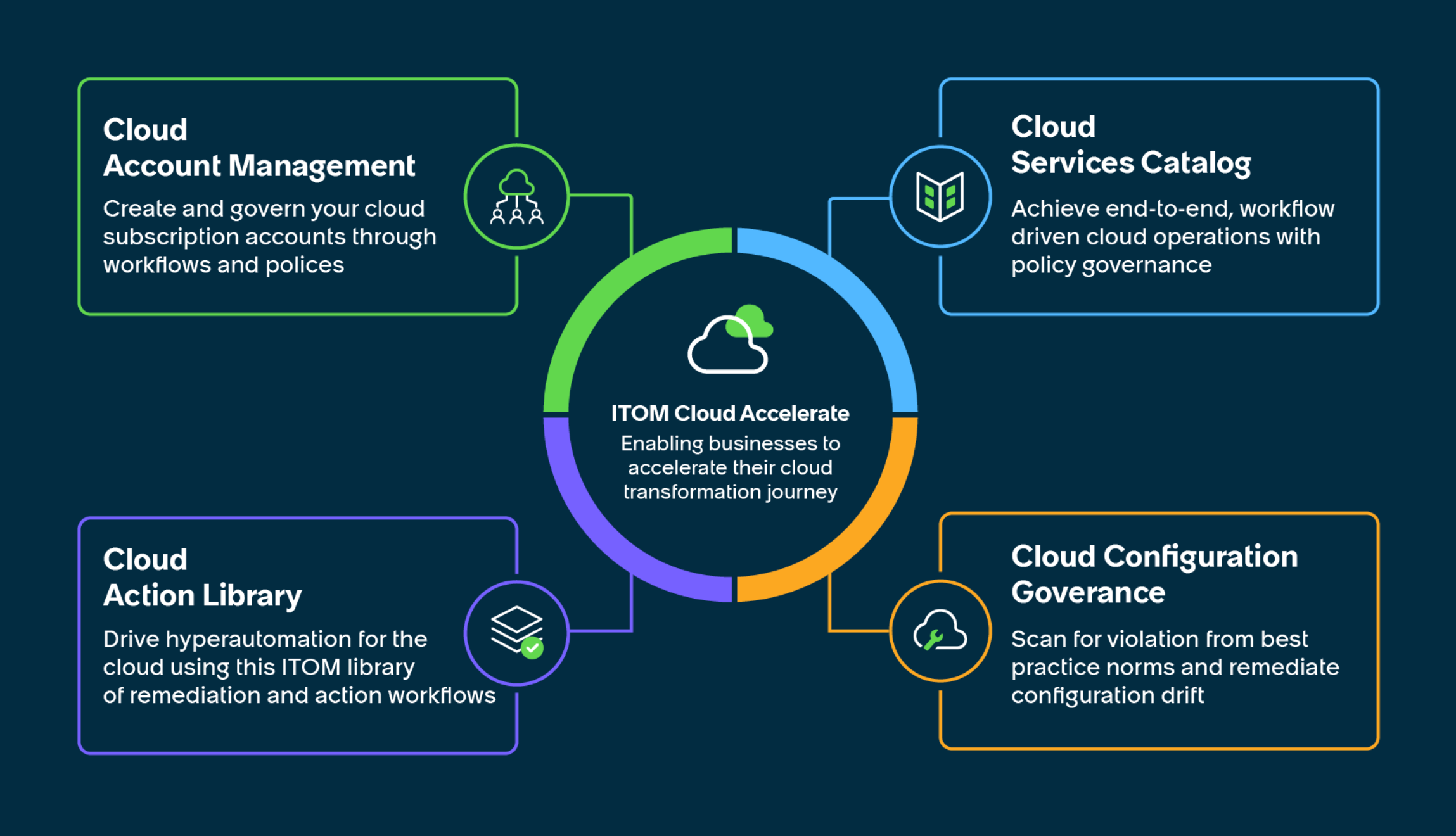Click text 'Achieve end-to-end, workflow driven cloud operations'
This screenshot has width=1456, height=836.
point(1173,222)
